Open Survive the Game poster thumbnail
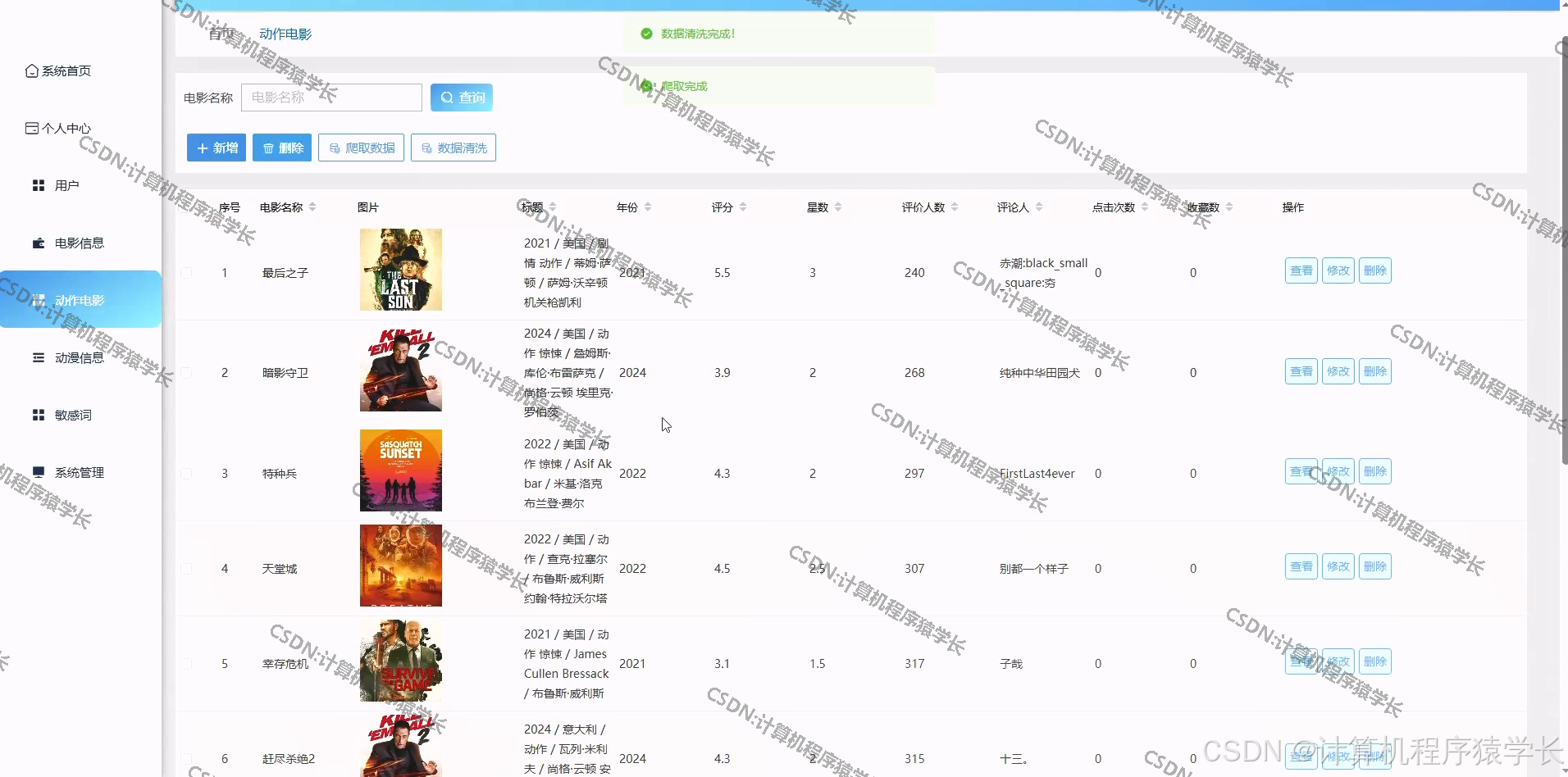 (401, 661)
